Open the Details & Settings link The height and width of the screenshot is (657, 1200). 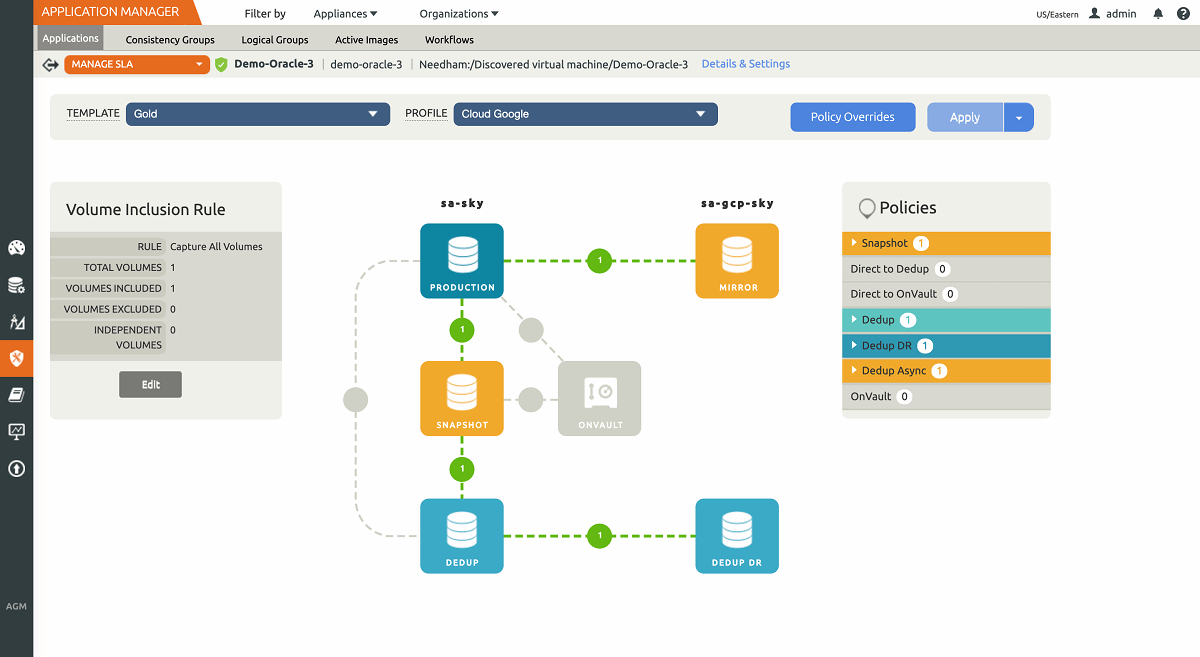745,63
